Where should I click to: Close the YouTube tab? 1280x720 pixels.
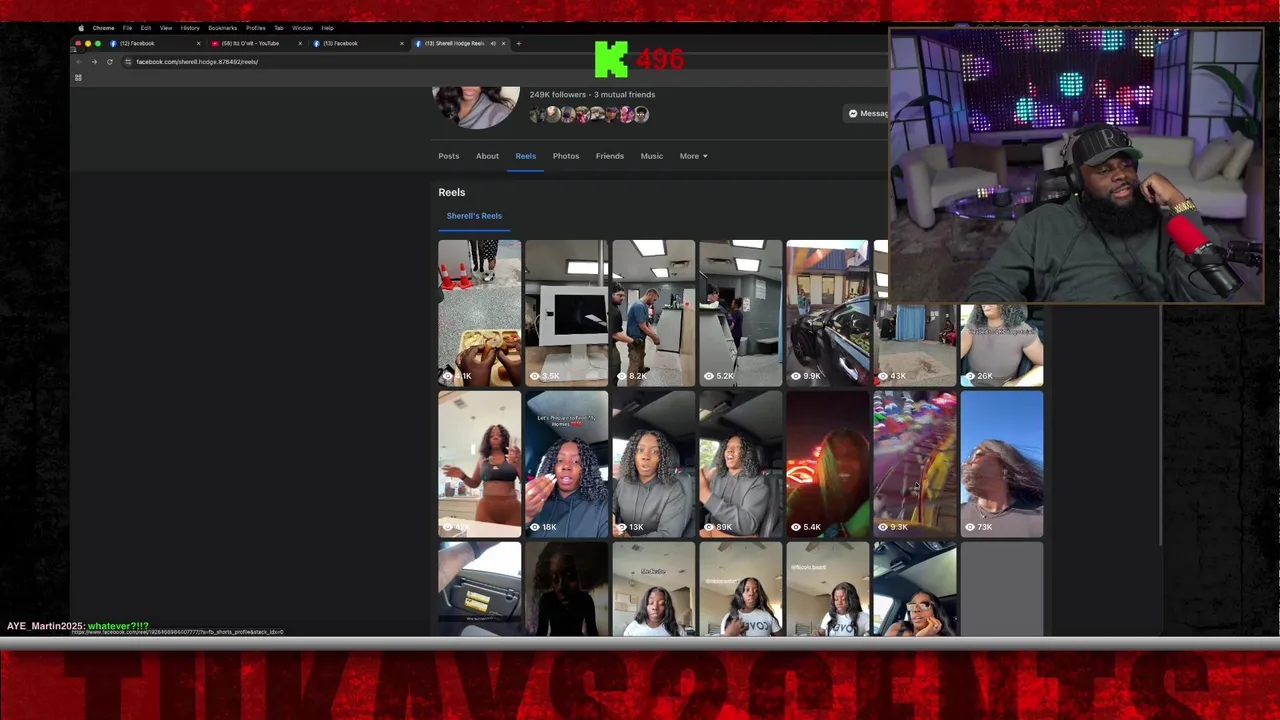click(300, 43)
